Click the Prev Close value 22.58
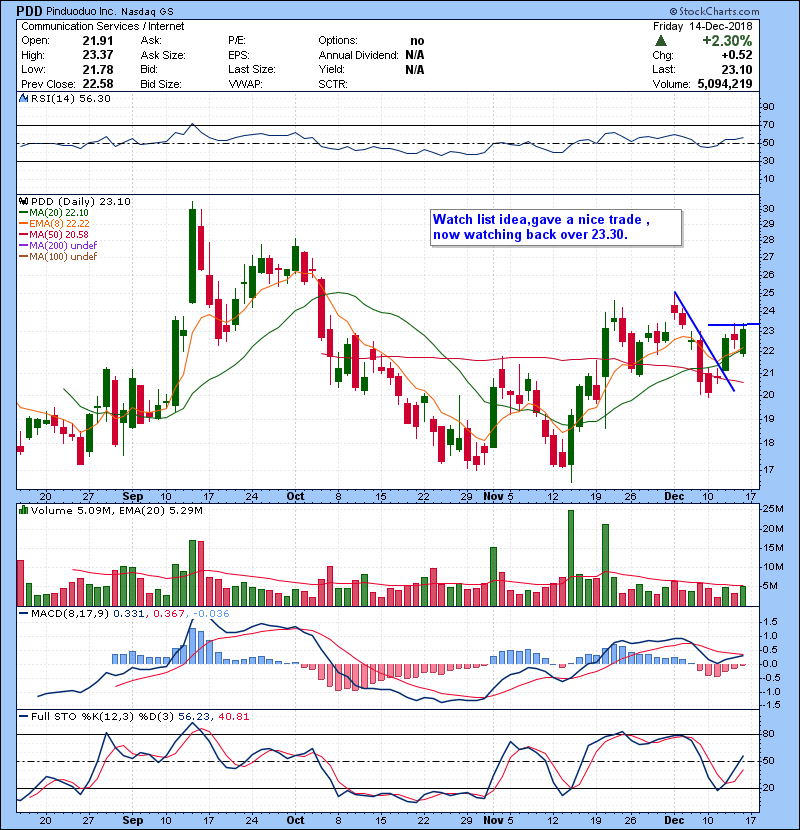The width and height of the screenshot is (800, 830). (x=98, y=84)
